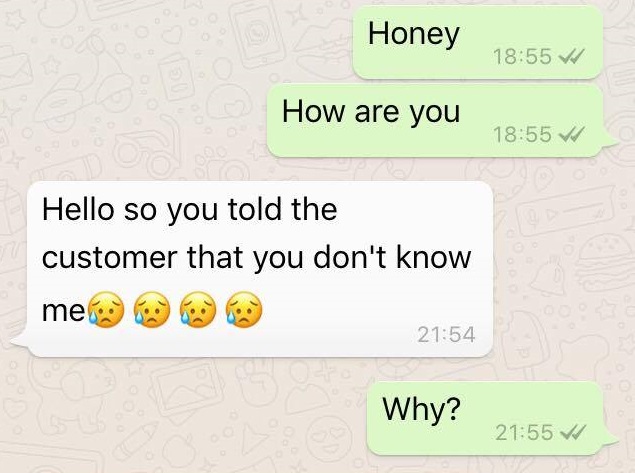Click the tail of the received white bubble

pyautogui.click(x=20, y=341)
